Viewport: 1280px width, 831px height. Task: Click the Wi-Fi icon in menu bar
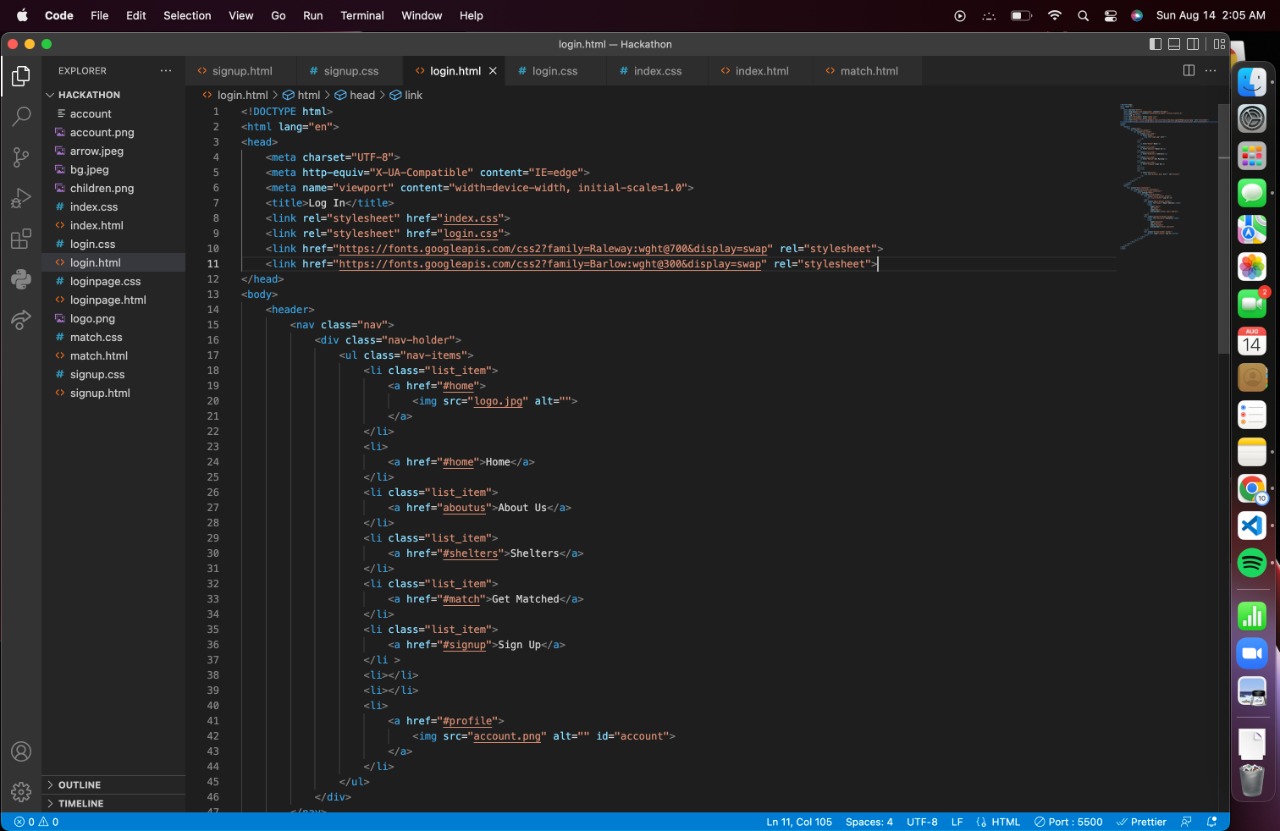click(x=1054, y=15)
